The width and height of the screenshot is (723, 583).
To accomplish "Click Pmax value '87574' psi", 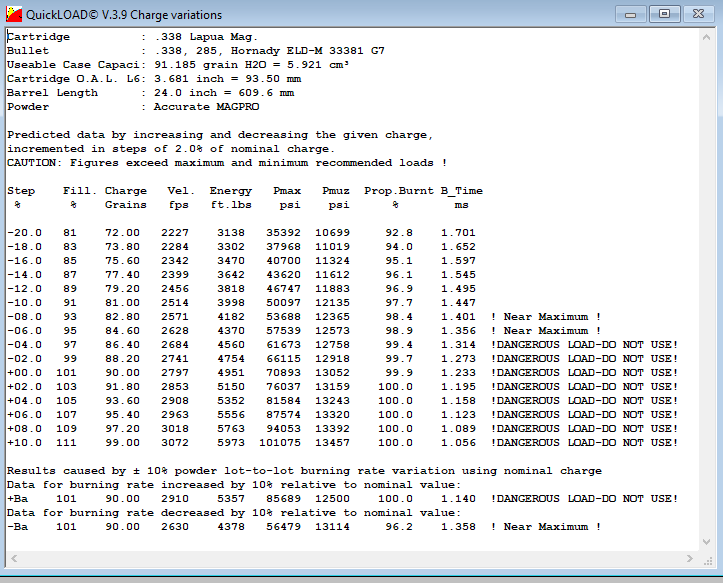I will [x=283, y=415].
